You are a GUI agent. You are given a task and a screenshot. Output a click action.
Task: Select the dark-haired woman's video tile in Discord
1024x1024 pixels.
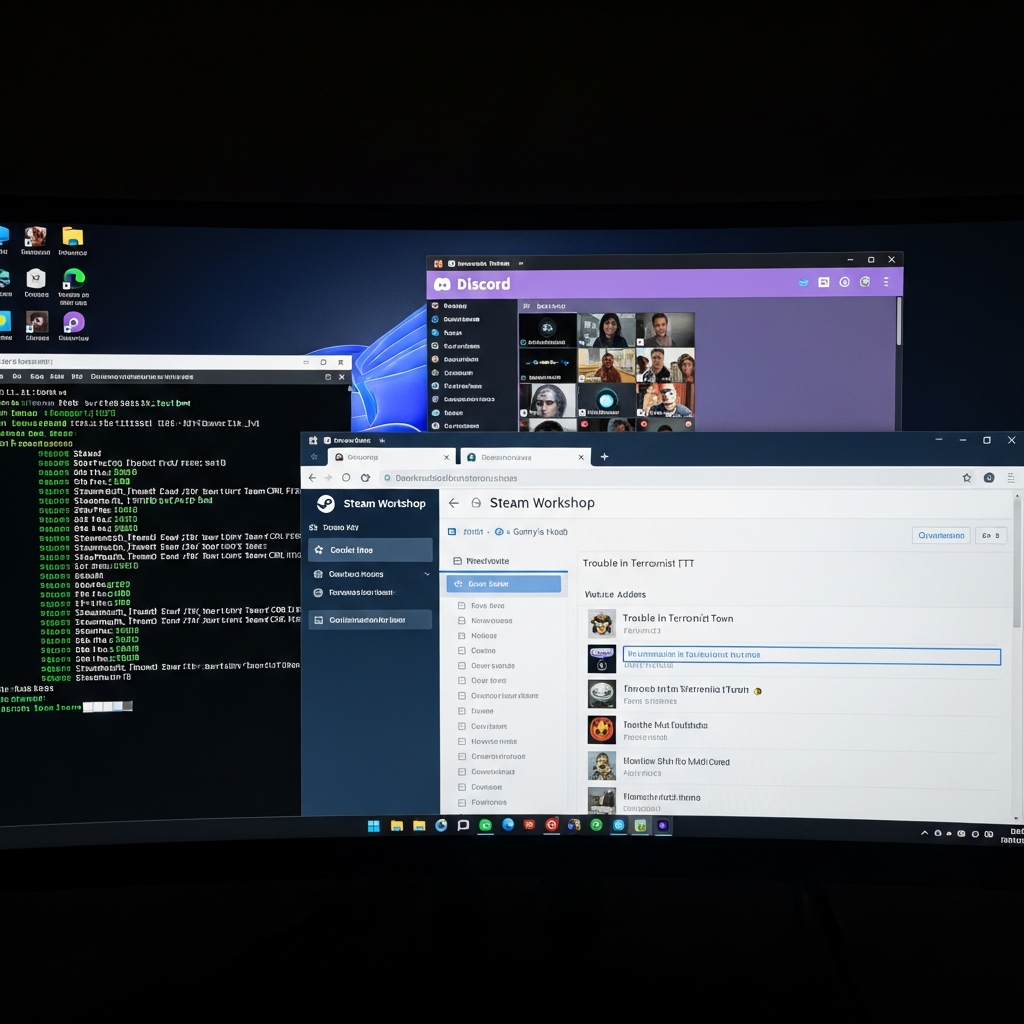(x=607, y=330)
